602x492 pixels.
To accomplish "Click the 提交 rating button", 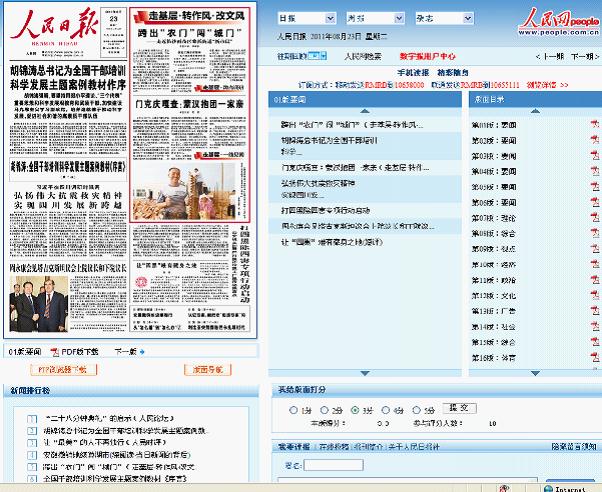I will (x=460, y=408).
